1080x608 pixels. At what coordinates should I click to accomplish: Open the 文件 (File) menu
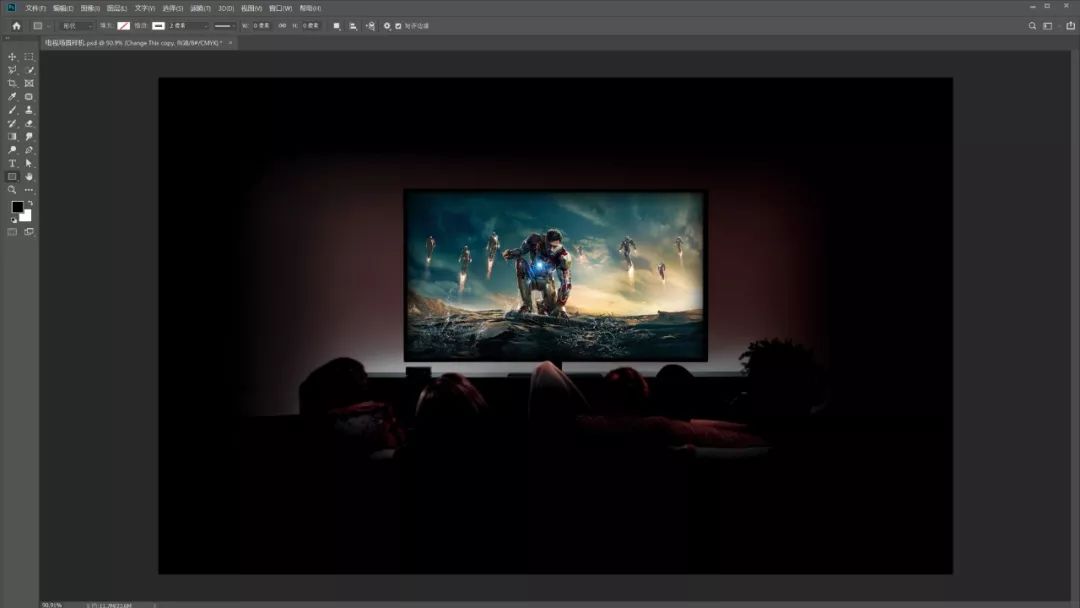[35, 8]
